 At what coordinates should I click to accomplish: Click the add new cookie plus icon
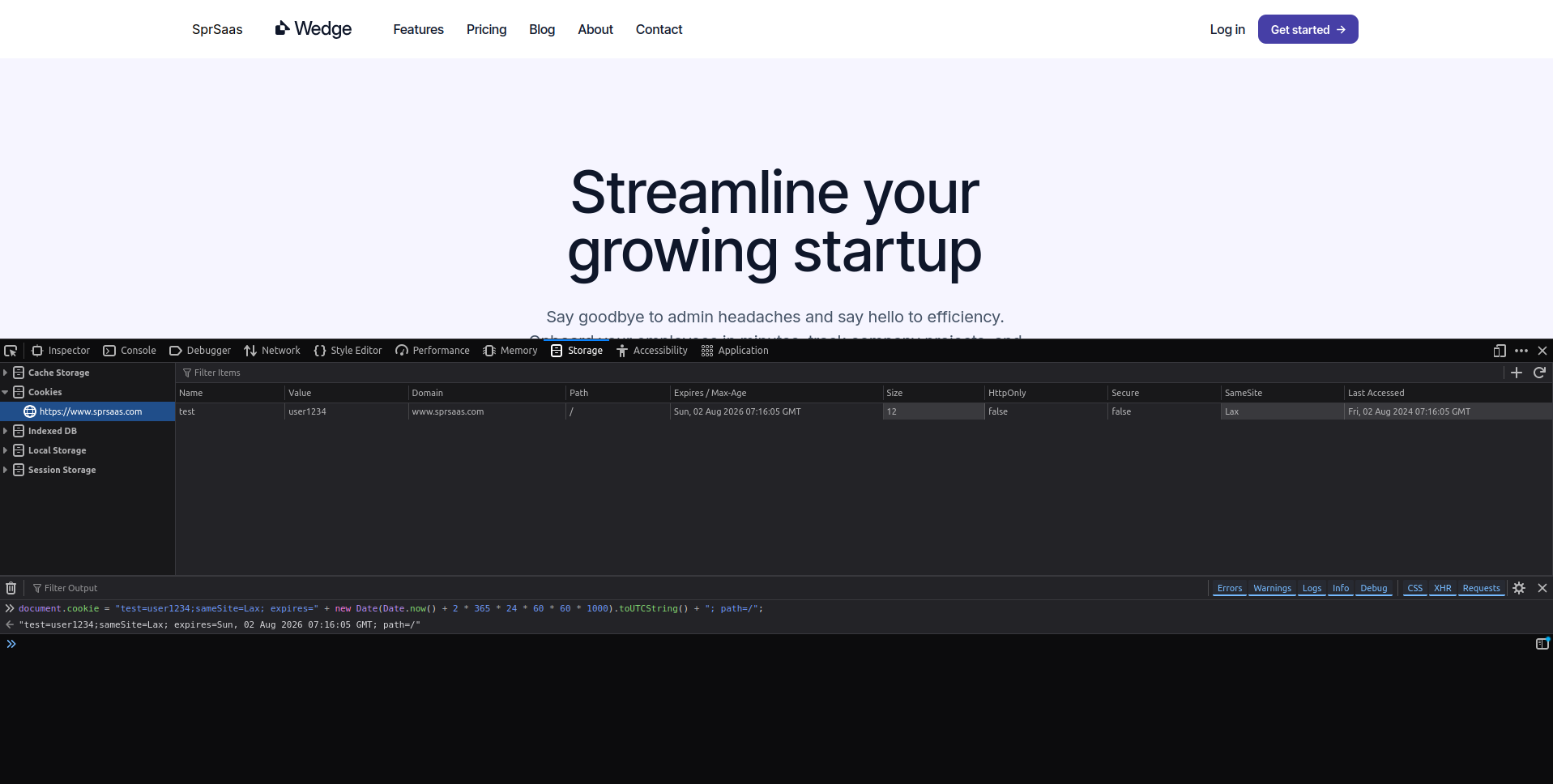(x=1517, y=373)
